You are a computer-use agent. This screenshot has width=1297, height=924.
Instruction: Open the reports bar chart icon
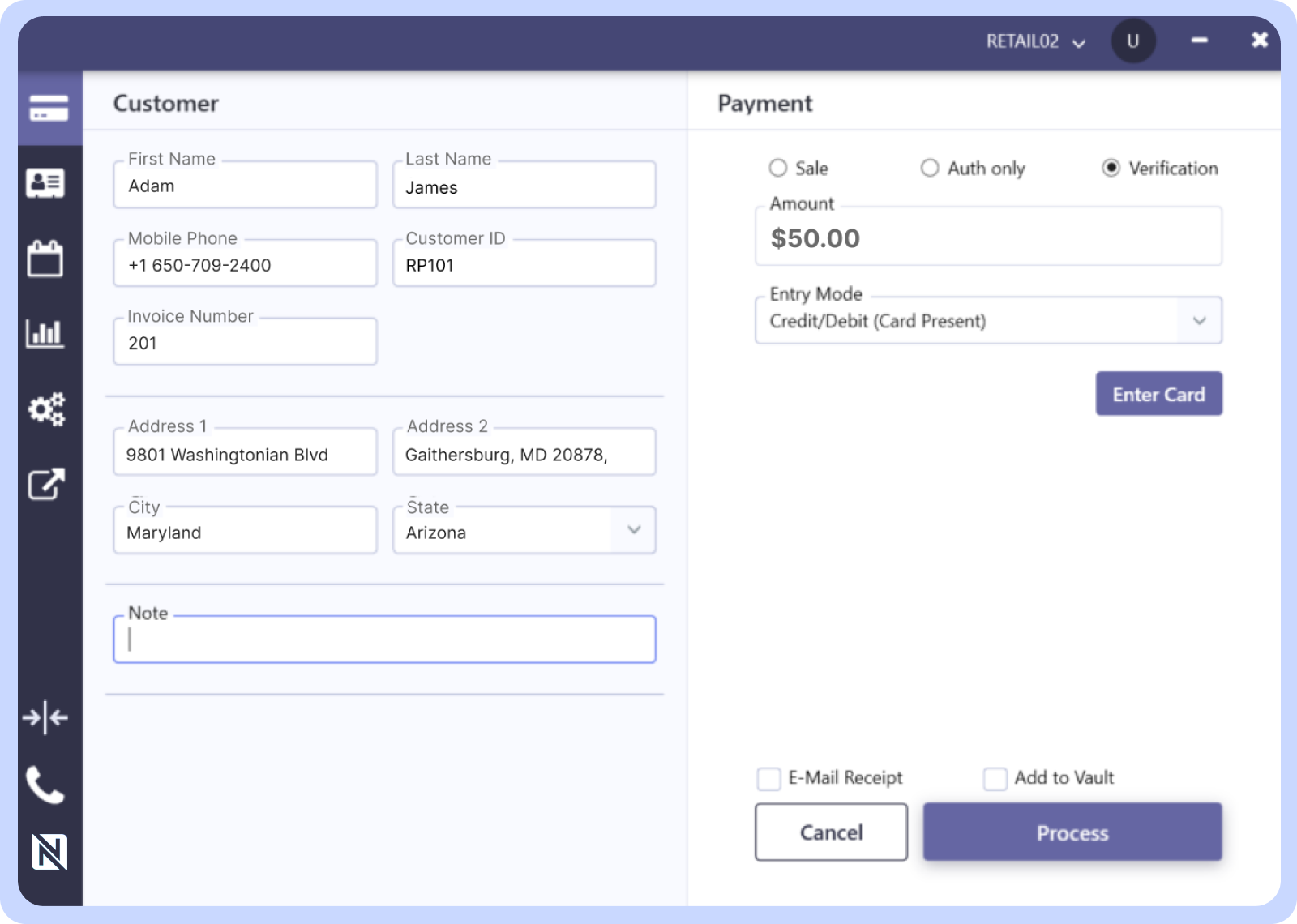(45, 332)
